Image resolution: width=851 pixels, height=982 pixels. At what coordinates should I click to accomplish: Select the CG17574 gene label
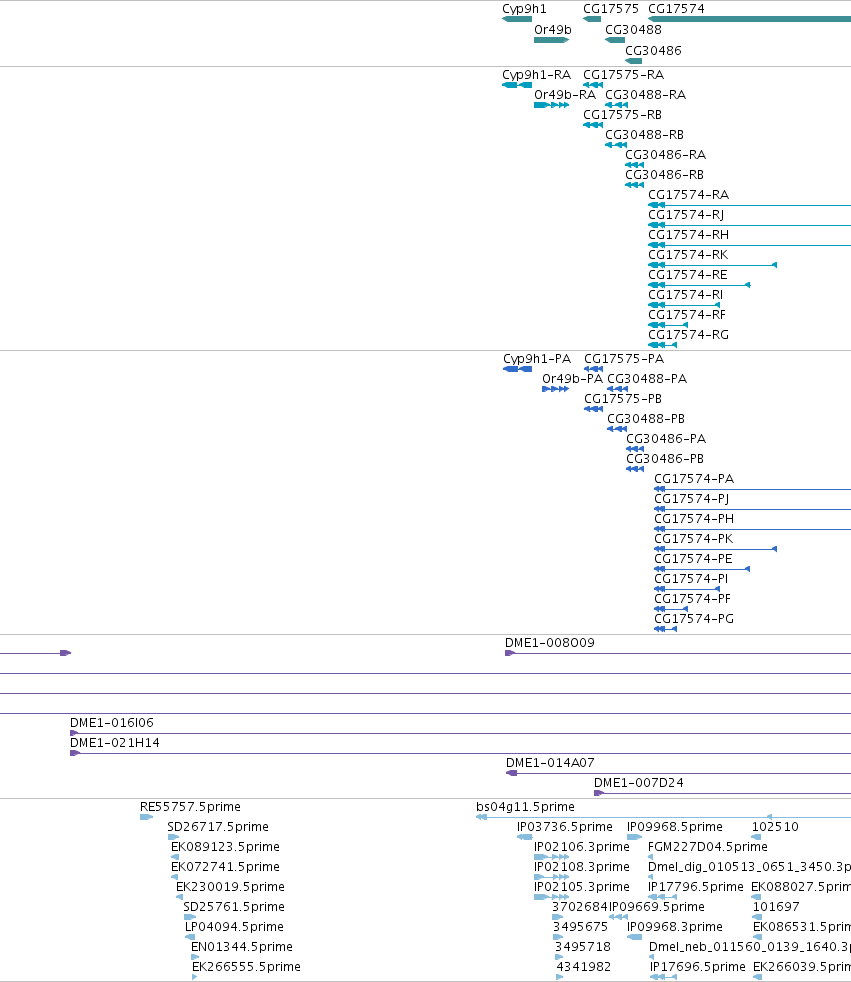676,9
